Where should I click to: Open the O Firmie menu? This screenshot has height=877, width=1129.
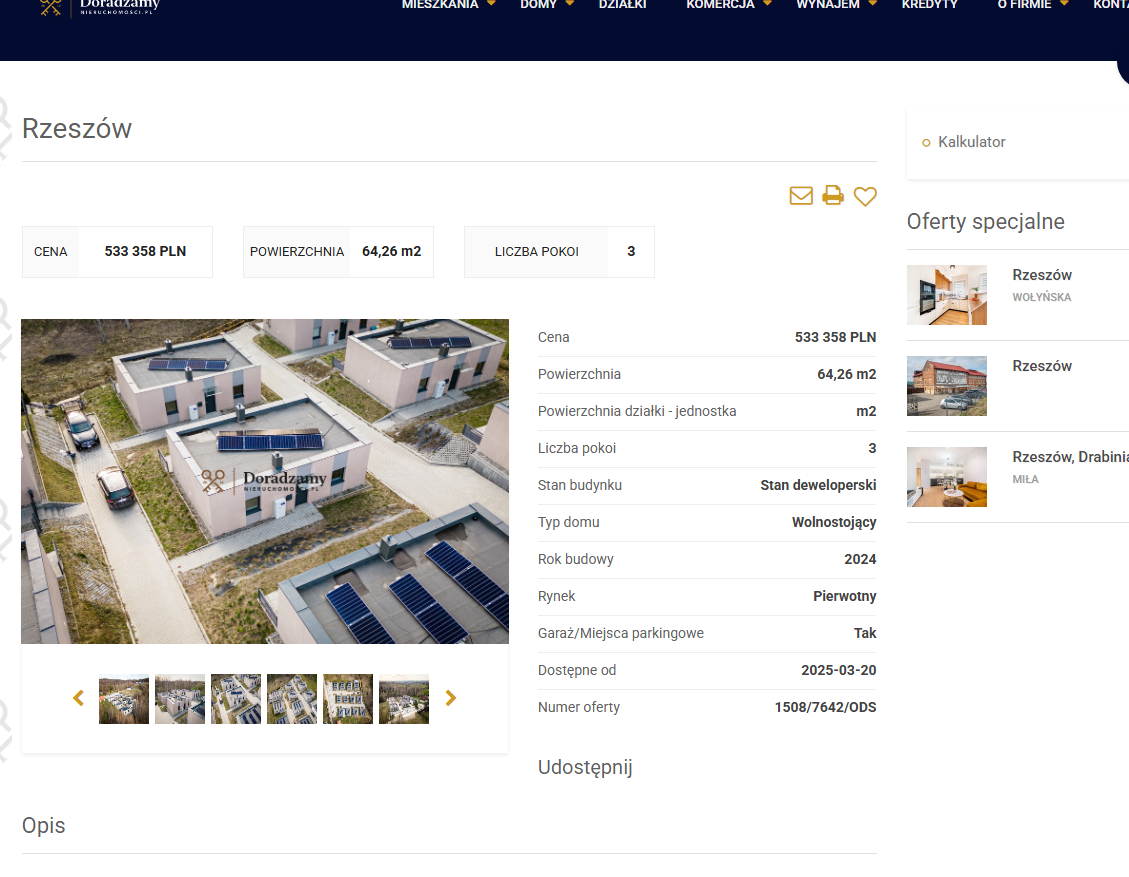coord(1032,5)
